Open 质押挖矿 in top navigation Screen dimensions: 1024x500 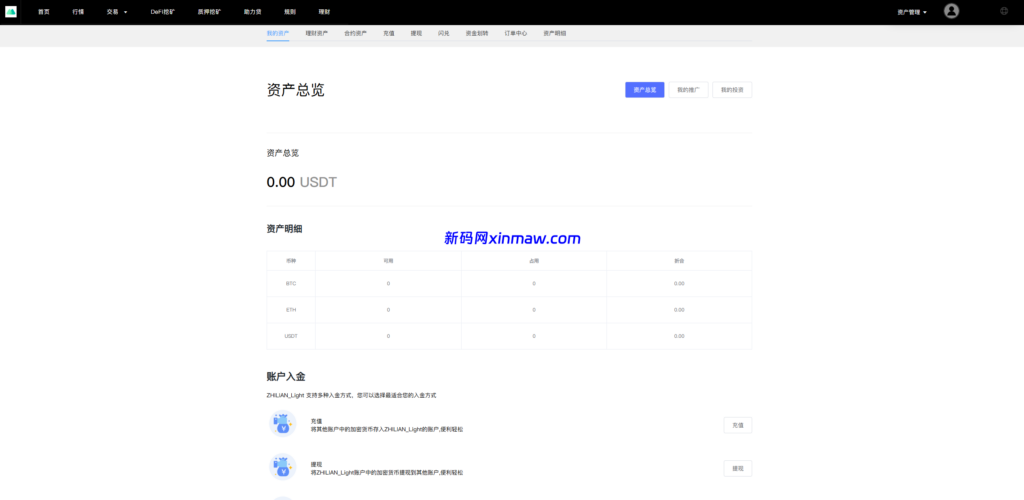(209, 12)
